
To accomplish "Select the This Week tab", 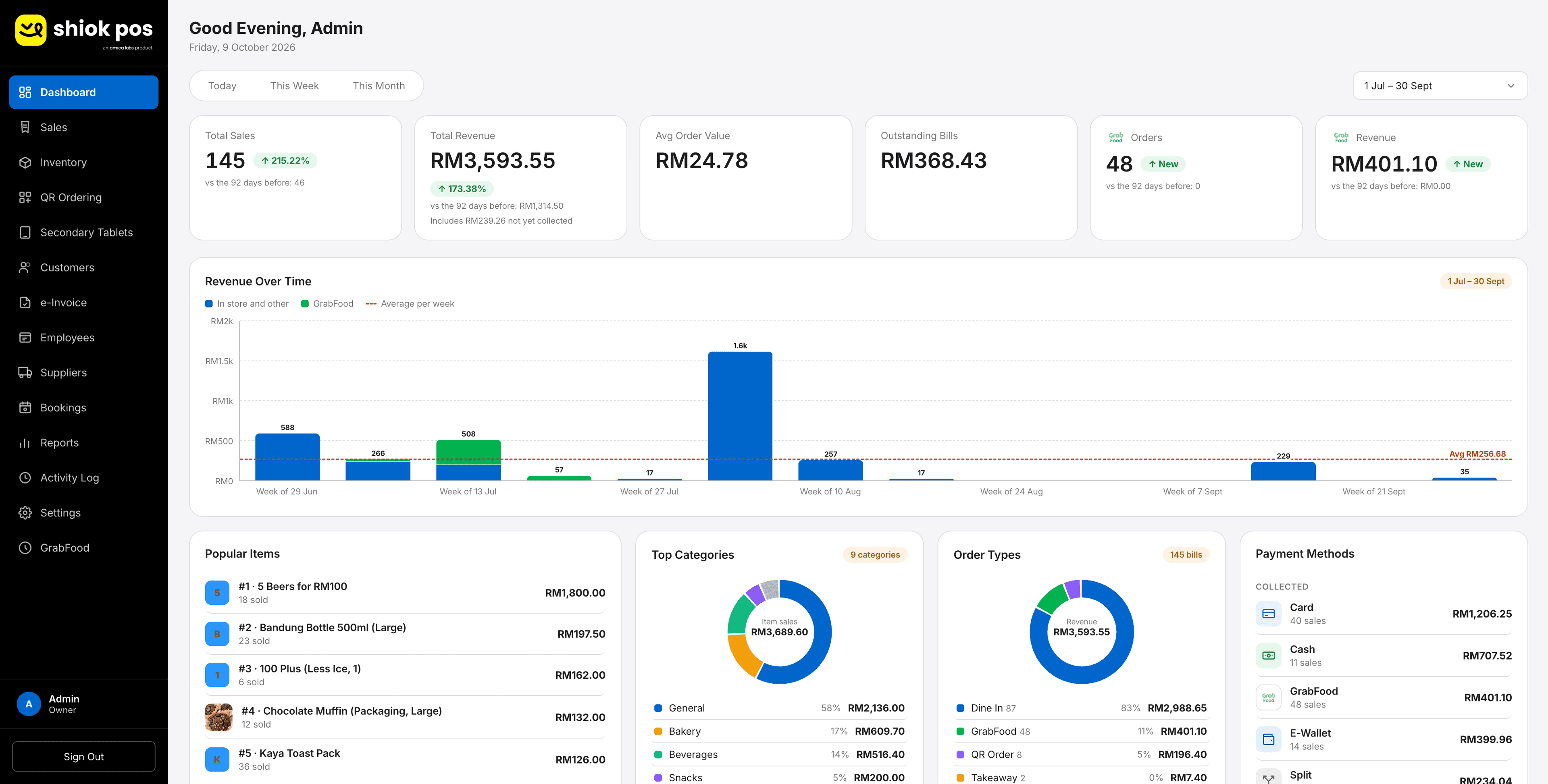I will click(x=294, y=86).
